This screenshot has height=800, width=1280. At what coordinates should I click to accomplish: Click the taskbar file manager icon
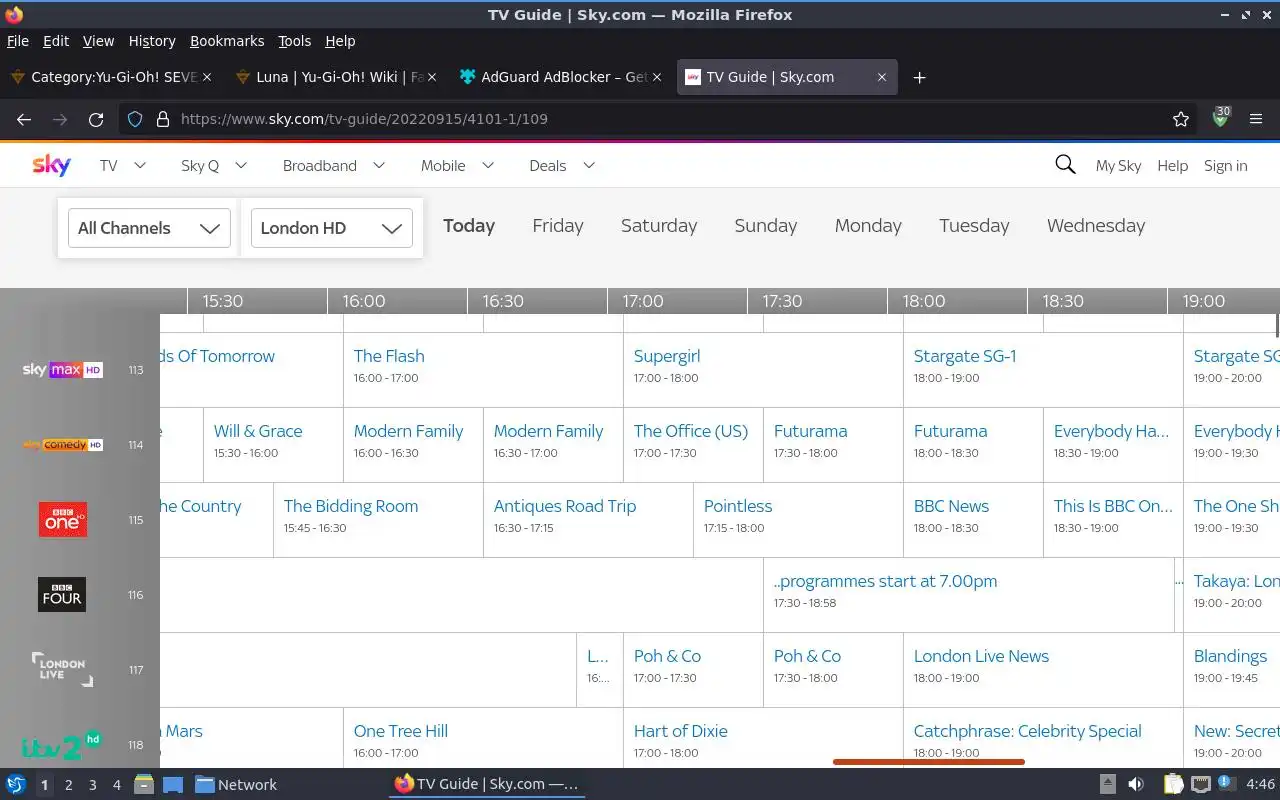tap(143, 784)
